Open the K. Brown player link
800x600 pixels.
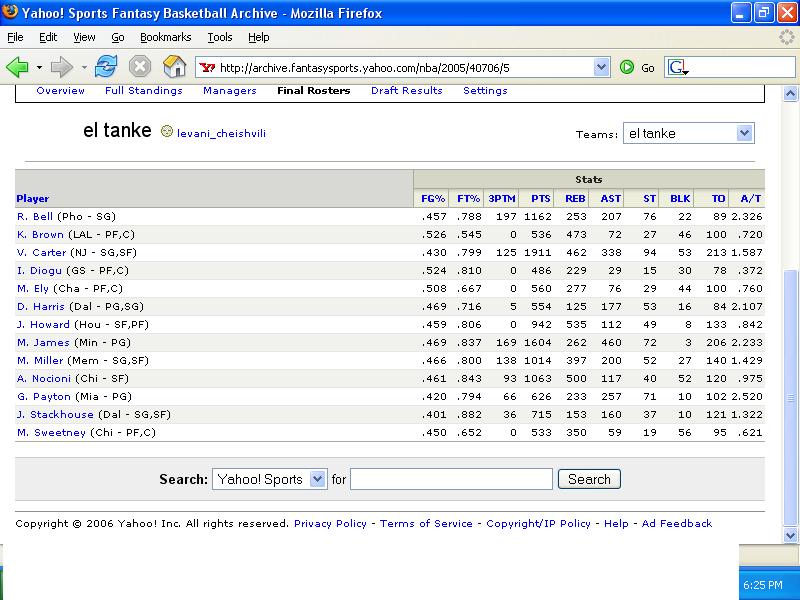coord(40,235)
